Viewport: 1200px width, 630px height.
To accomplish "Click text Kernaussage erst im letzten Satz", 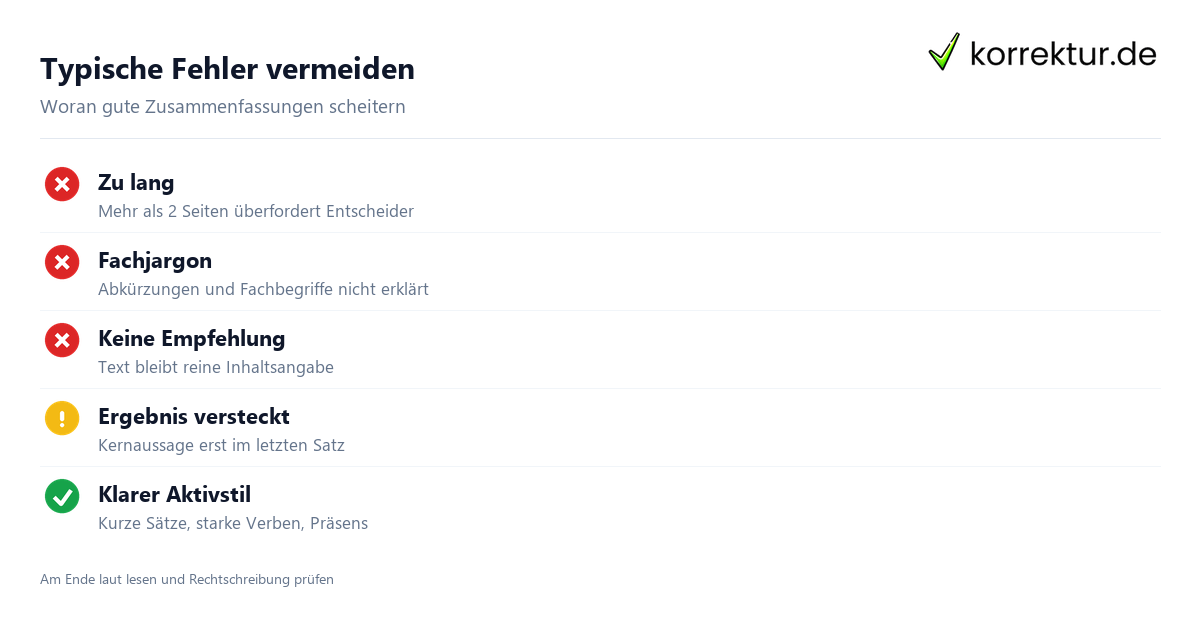I will tap(221, 446).
